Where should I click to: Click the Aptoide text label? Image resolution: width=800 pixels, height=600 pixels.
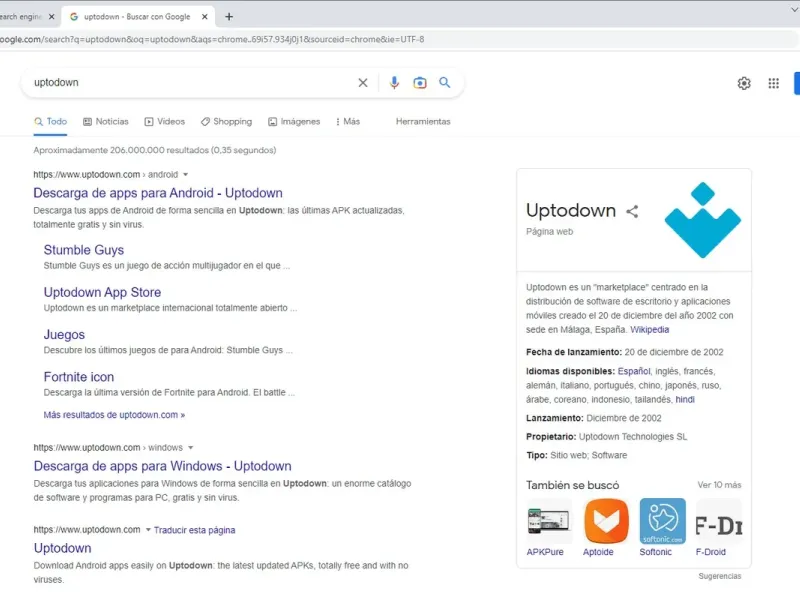tap(598, 552)
